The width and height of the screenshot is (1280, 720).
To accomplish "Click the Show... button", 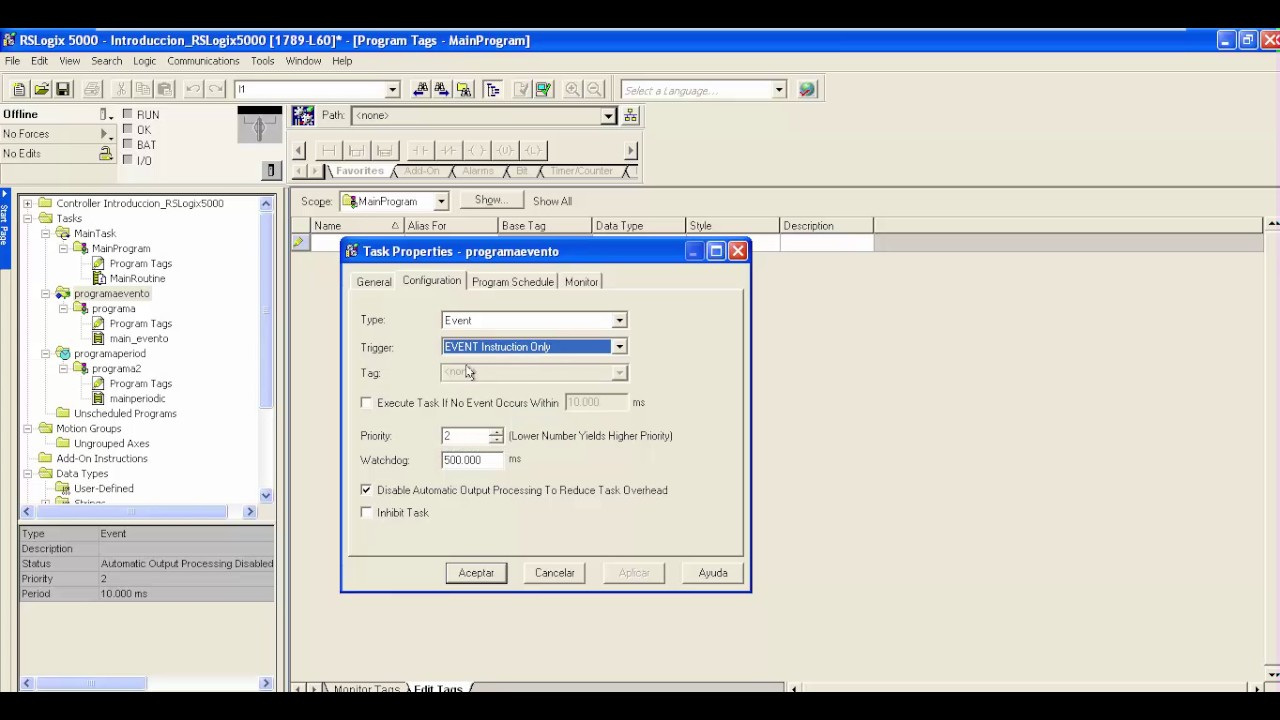I will point(489,200).
